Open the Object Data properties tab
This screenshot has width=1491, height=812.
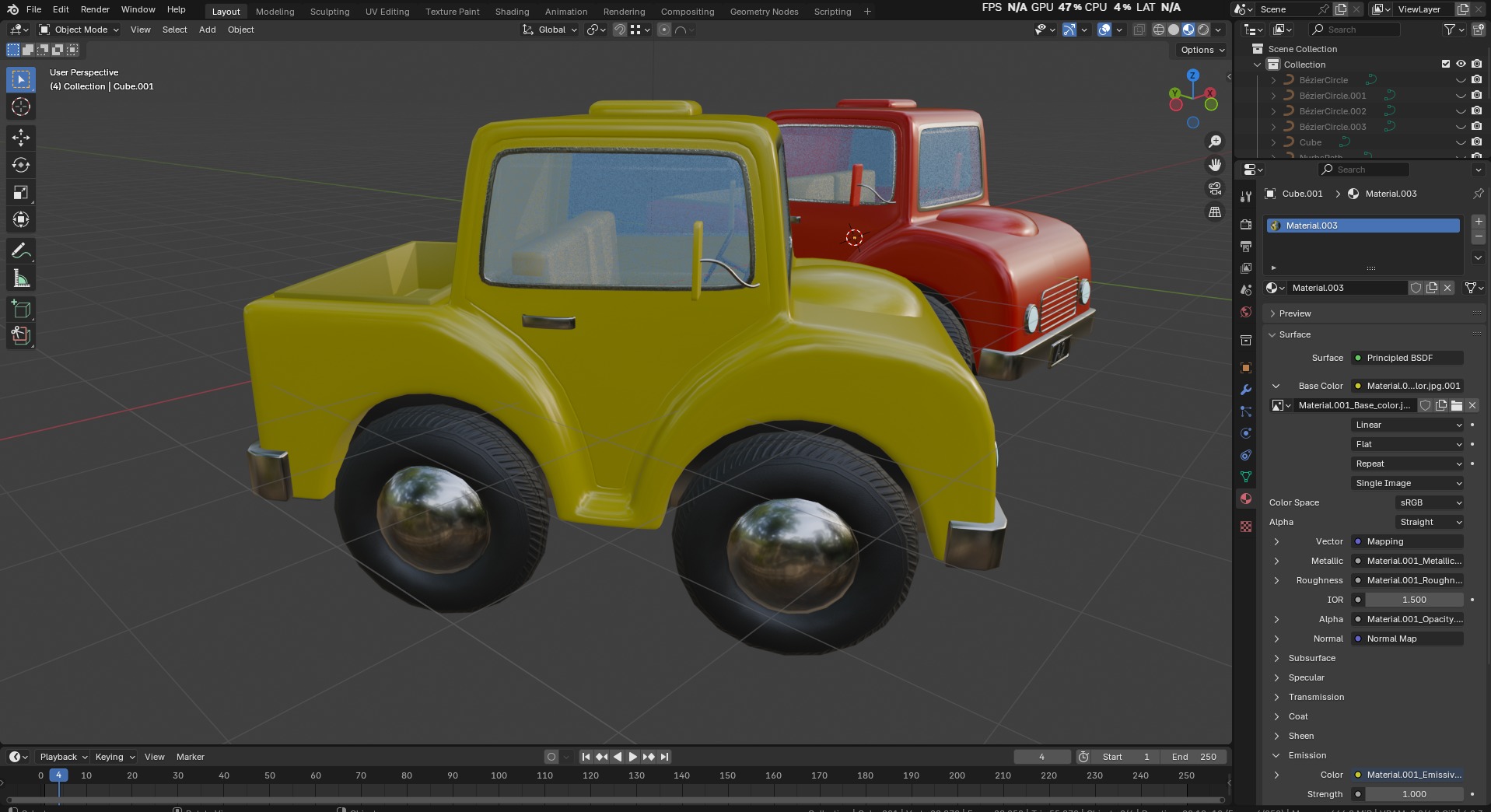pos(1246,477)
